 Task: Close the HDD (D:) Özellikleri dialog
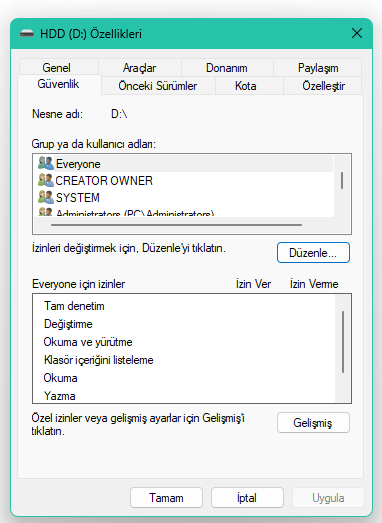(x=357, y=33)
